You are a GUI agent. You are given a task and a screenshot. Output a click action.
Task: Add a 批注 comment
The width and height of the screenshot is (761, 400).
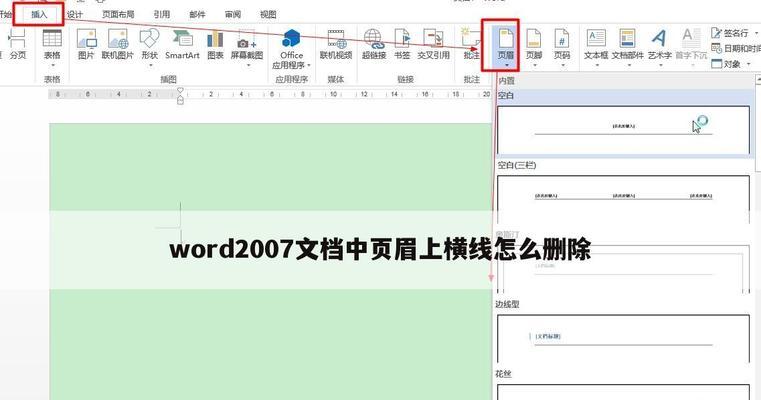tap(471, 44)
